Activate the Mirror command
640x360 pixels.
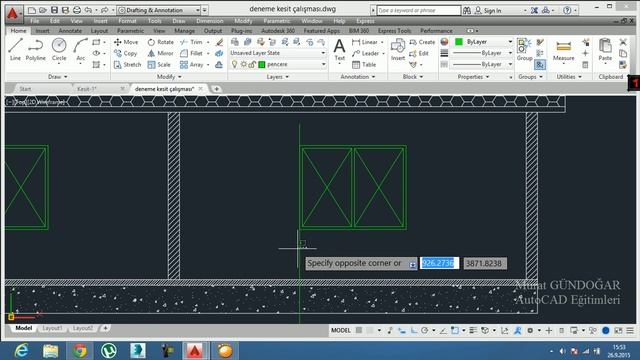(x=160, y=53)
